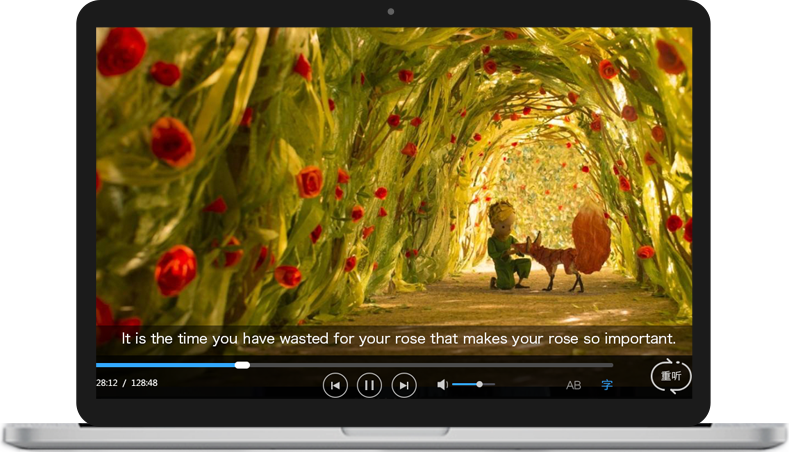789x452 pixels.
Task: Click the 重听 replay button
Action: tap(671, 376)
